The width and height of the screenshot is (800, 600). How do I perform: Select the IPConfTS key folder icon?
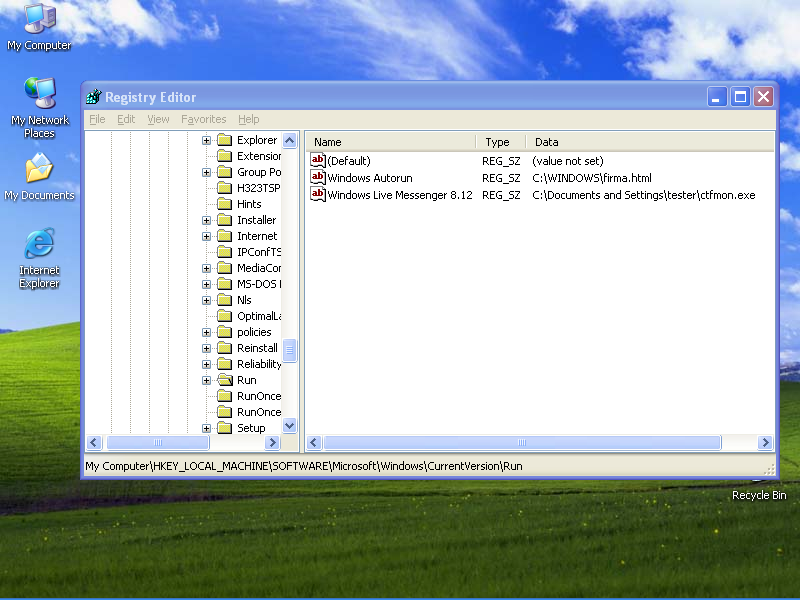point(224,252)
